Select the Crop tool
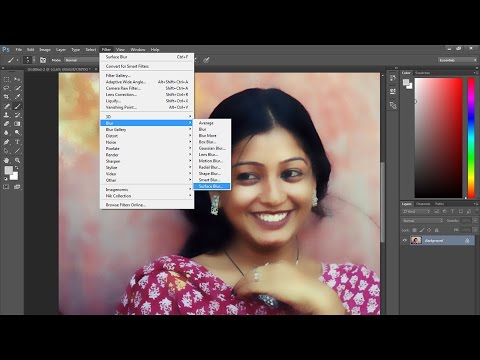 tap(6, 97)
